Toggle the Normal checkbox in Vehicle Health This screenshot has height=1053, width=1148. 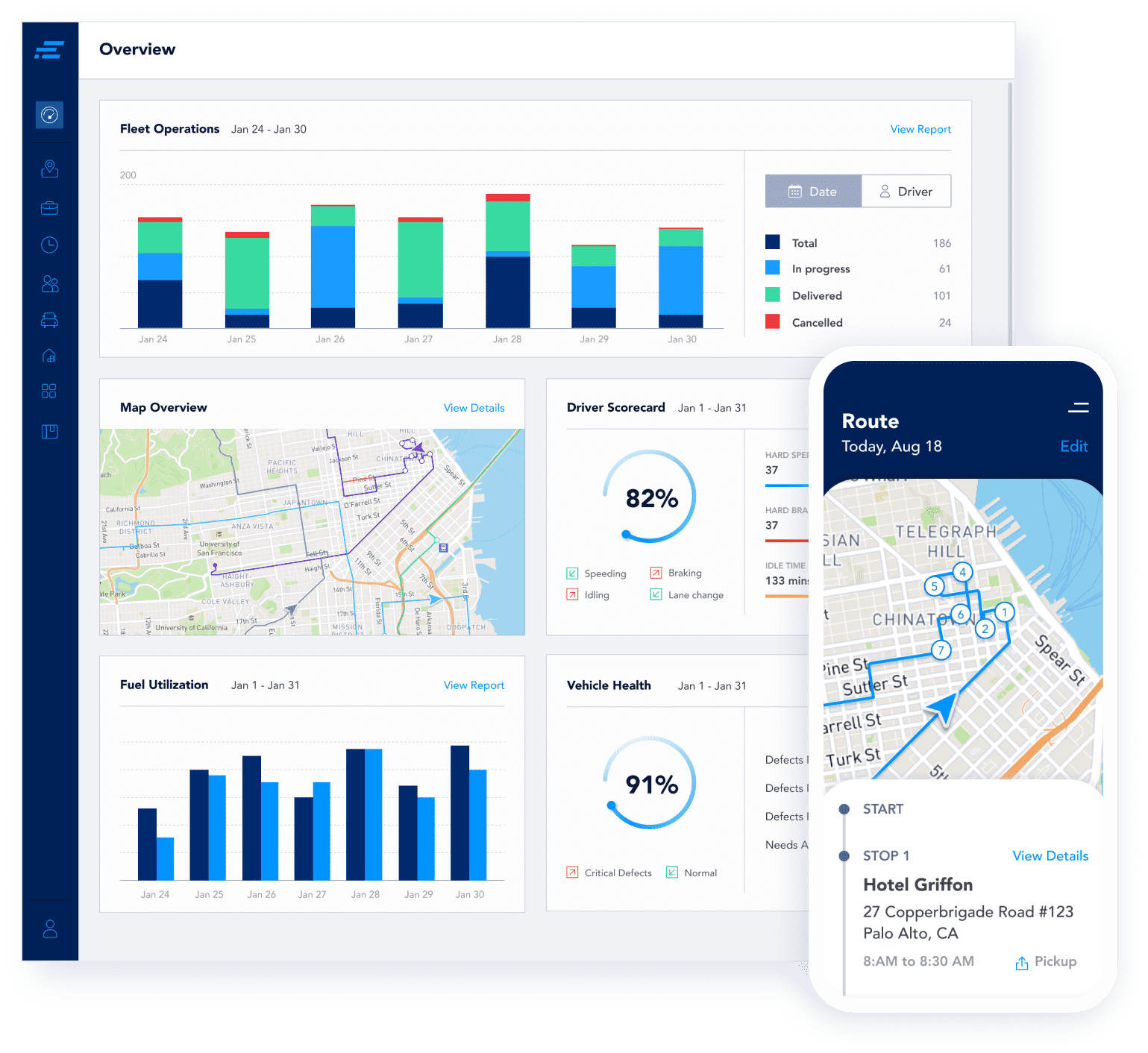[x=672, y=872]
